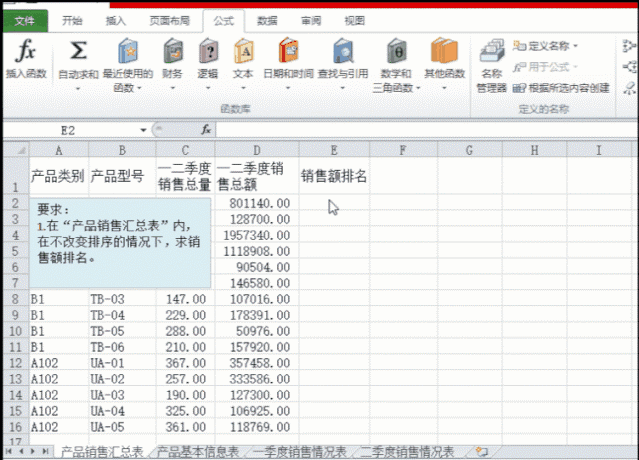This screenshot has width=639, height=460.
Task: Open the Lookup & Reference (查找与引用) icon
Action: (x=343, y=51)
